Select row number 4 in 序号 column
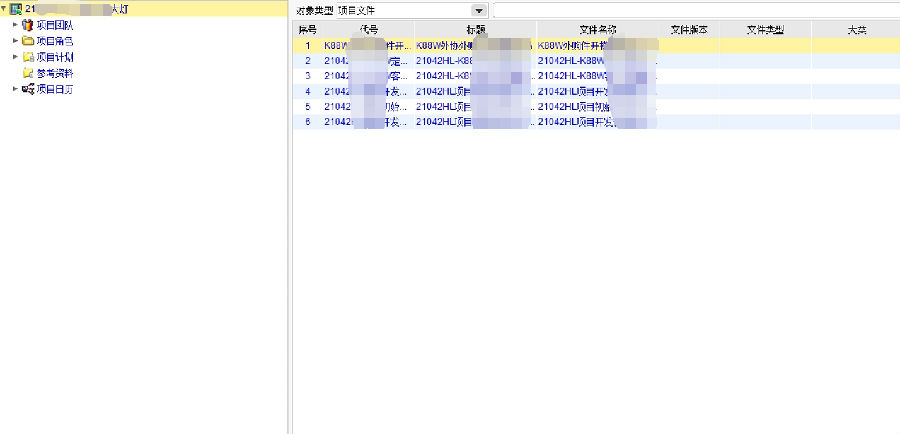The width and height of the screenshot is (900, 434). 308,91
